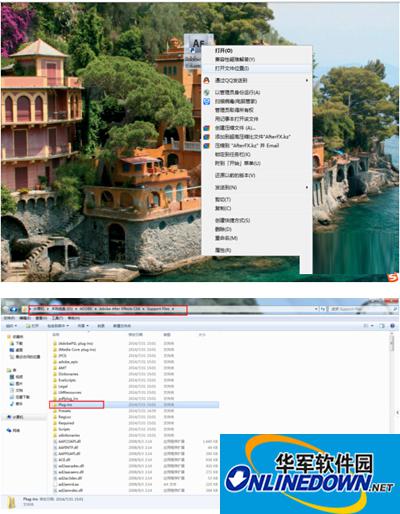
Task: Click the 电脑管家 blue icon in the context menu
Action: 207,101
